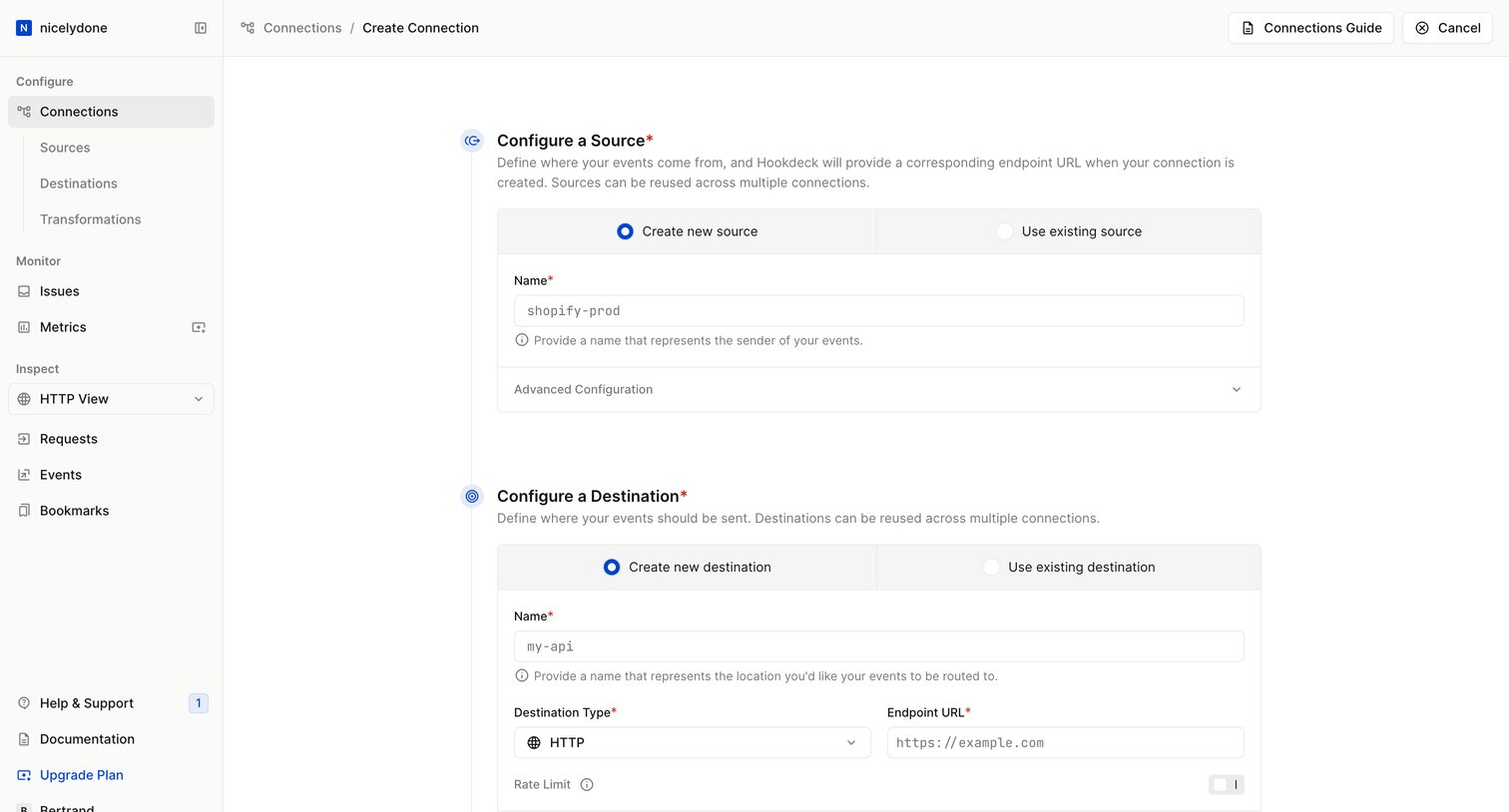This screenshot has width=1509, height=812.
Task: Expand Advanced Configuration section
Action: [x=879, y=389]
